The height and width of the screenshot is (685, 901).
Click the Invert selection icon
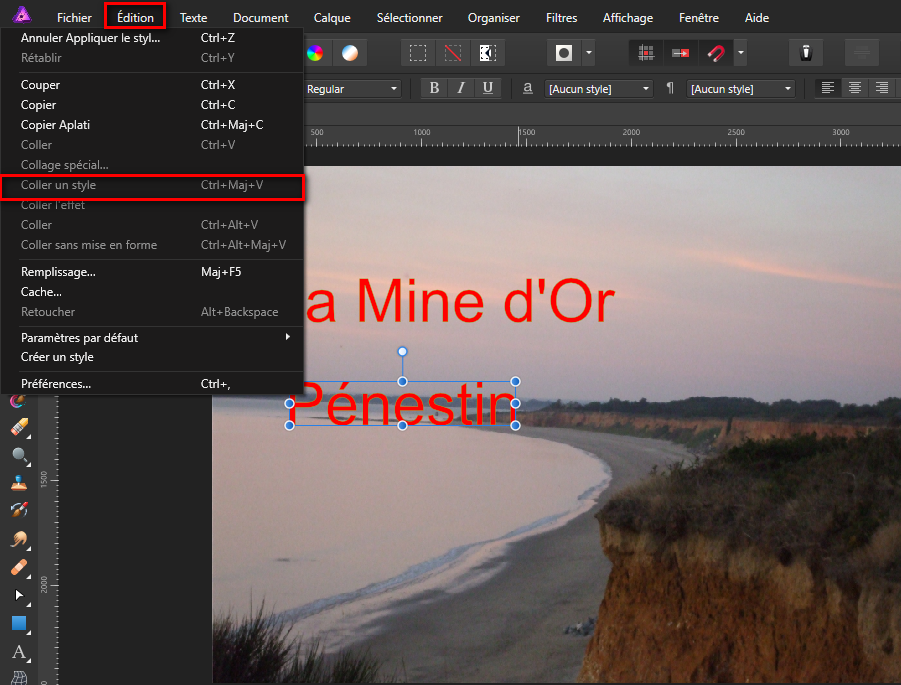(x=487, y=53)
